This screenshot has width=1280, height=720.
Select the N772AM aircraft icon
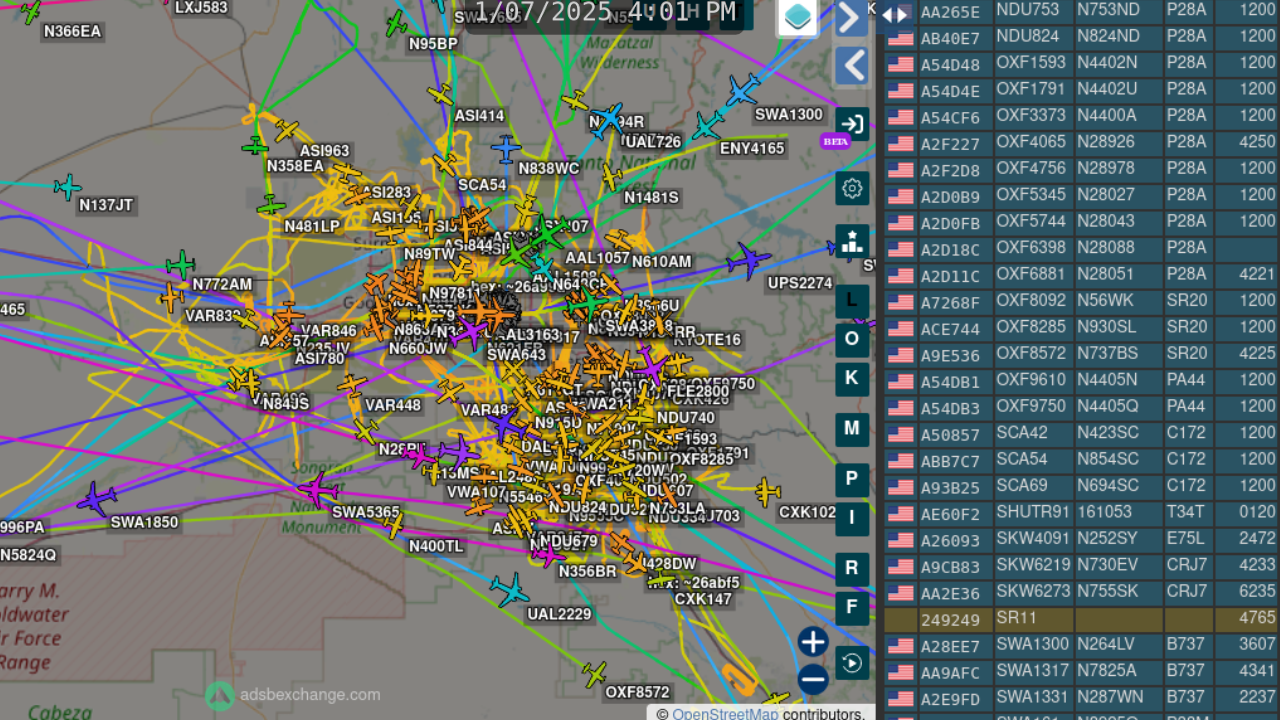181,265
